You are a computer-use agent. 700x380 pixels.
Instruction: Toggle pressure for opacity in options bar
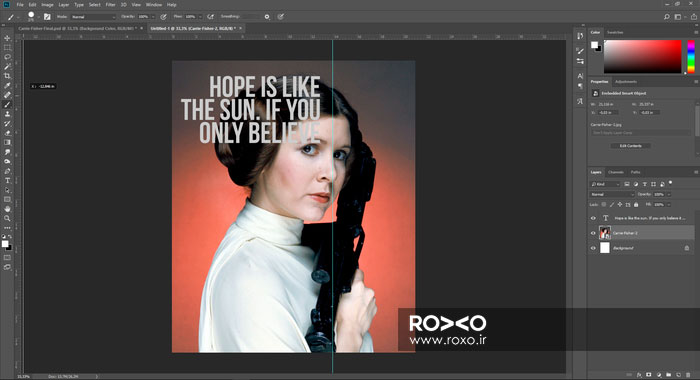pyautogui.click(x=163, y=17)
